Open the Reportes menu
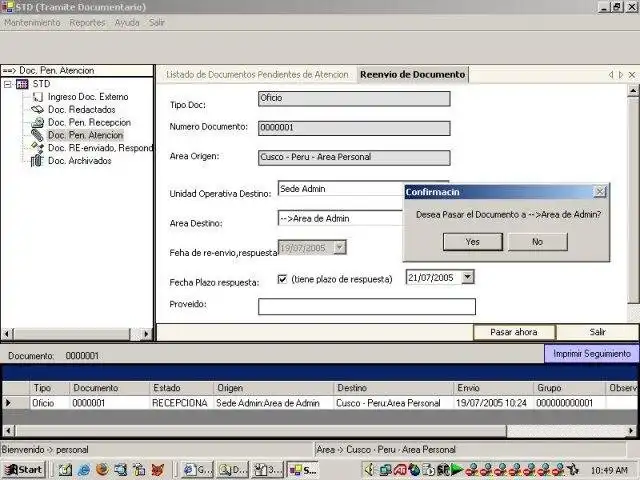 pyautogui.click(x=87, y=22)
